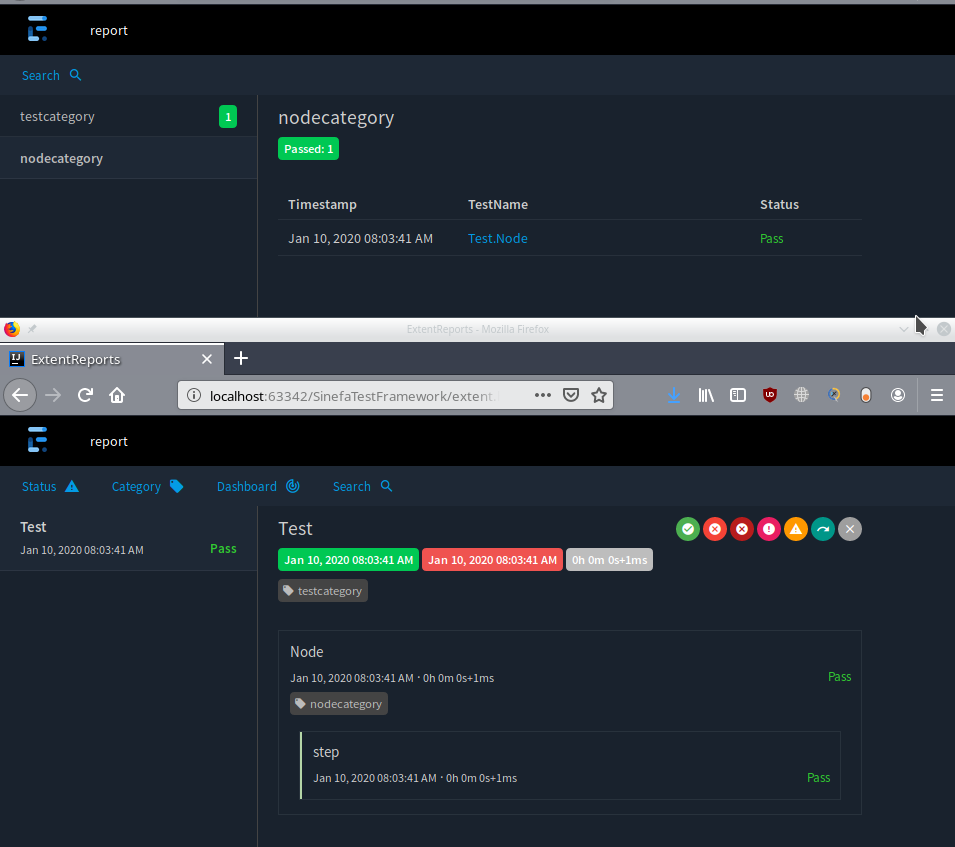Click the Save to Pocket icon
Image resolution: width=955 pixels, height=847 pixels.
click(x=571, y=395)
